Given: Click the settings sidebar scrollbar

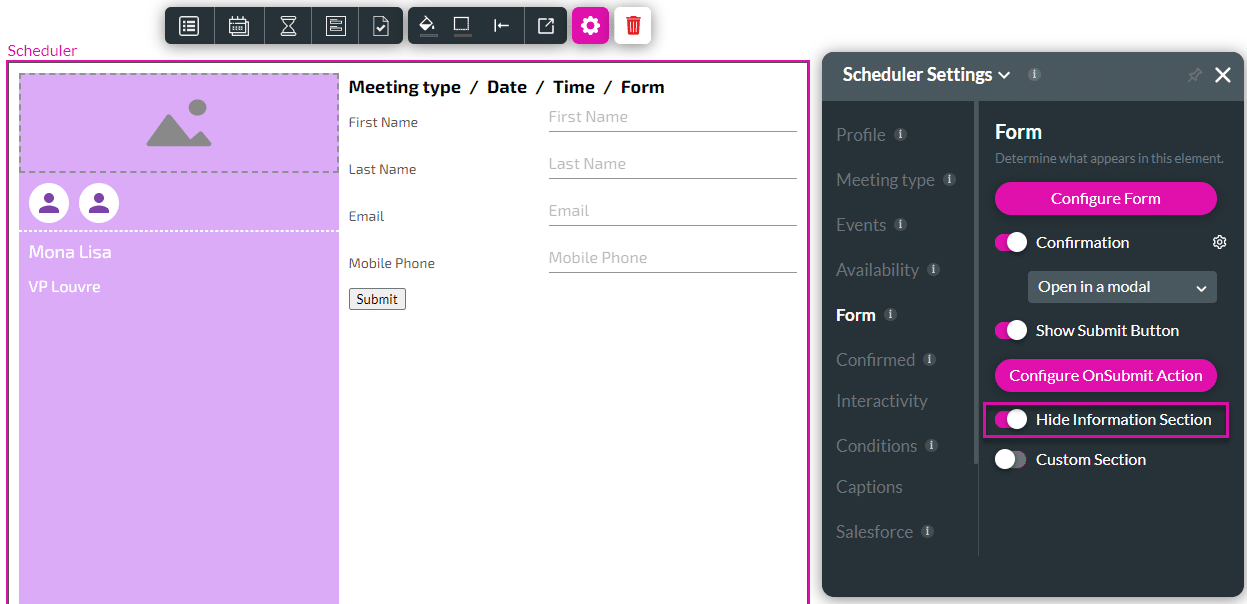Looking at the screenshot, I should click(977, 282).
